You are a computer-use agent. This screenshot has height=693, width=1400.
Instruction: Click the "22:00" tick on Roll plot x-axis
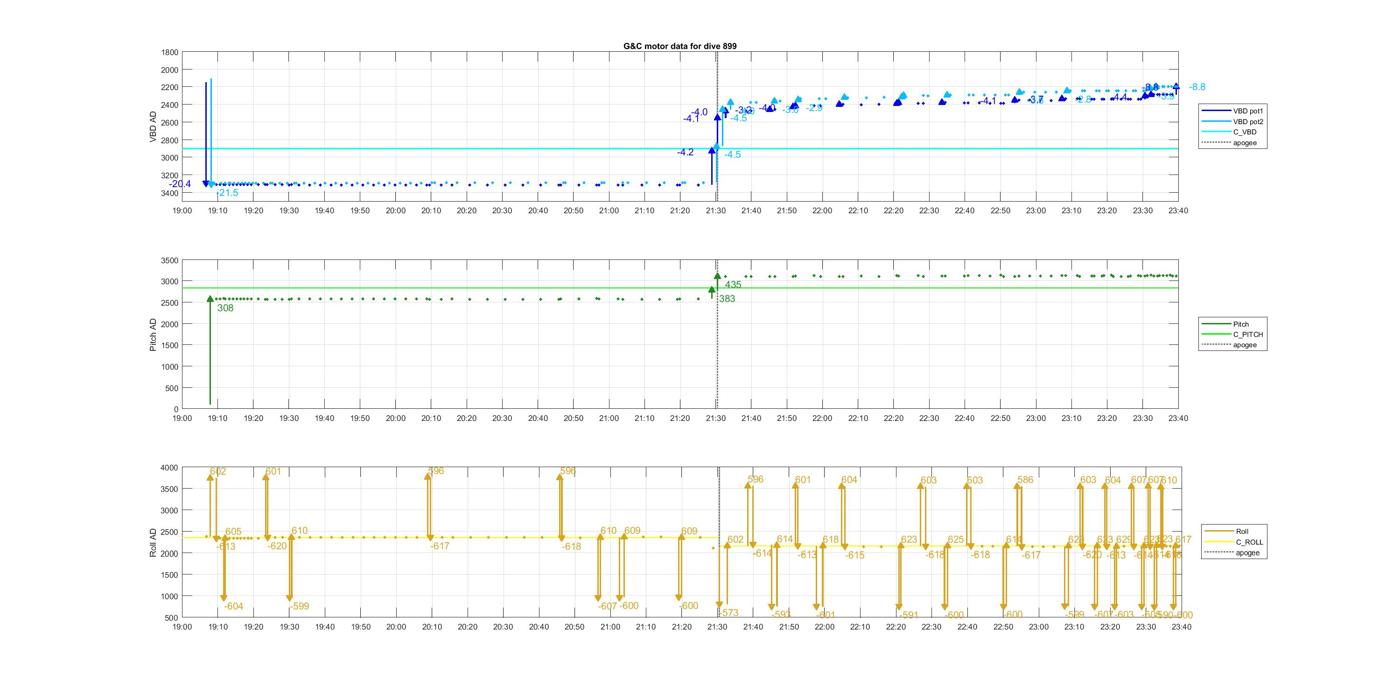click(823, 627)
